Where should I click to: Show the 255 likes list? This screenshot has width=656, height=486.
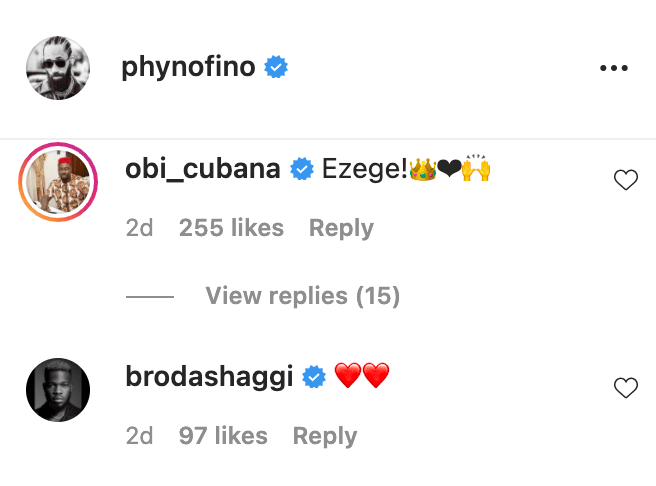click(231, 228)
